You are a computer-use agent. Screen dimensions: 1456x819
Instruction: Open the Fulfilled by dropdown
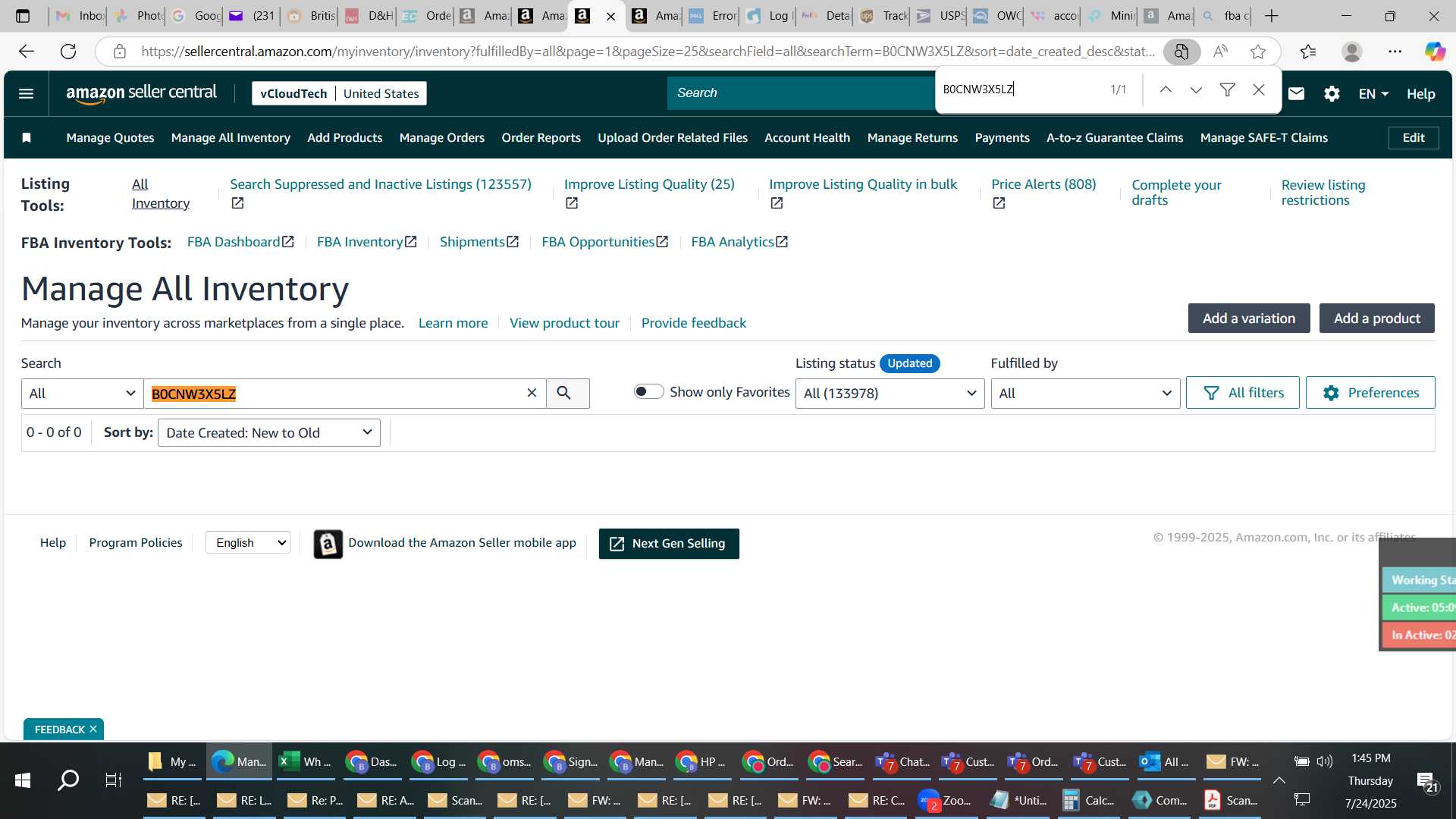point(1085,393)
